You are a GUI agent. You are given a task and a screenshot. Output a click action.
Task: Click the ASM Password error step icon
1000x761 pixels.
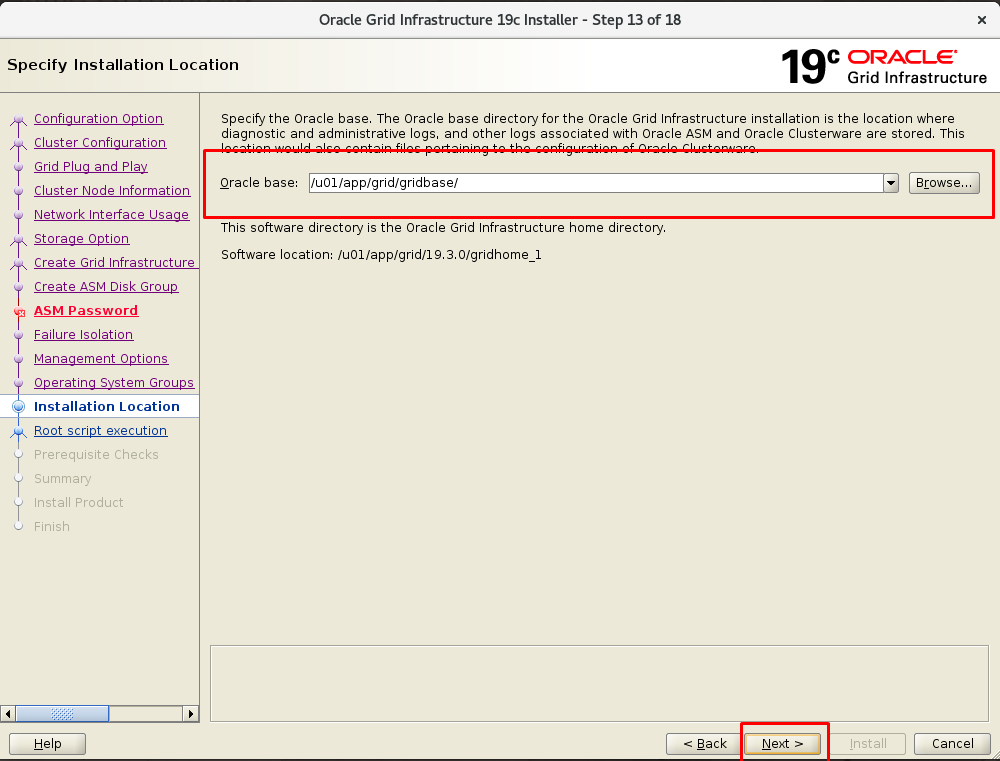(x=18, y=311)
